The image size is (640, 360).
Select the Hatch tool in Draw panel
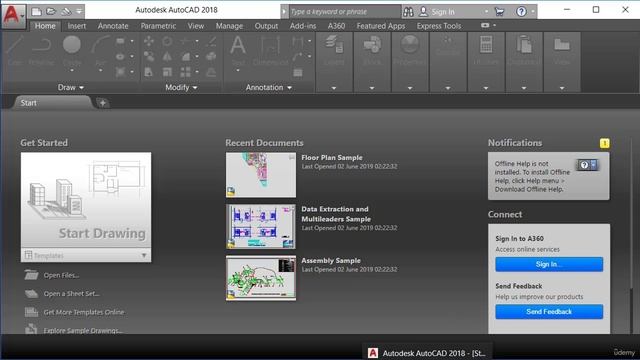coord(120,72)
